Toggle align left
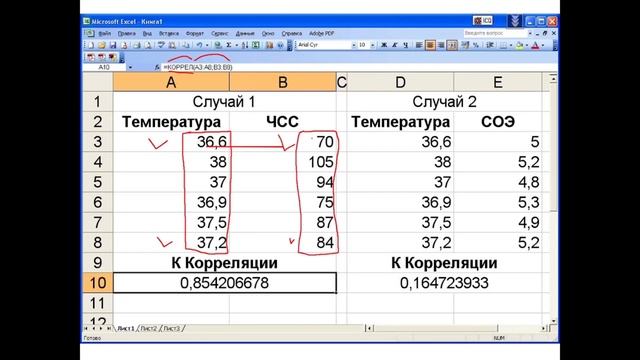 coord(419,45)
